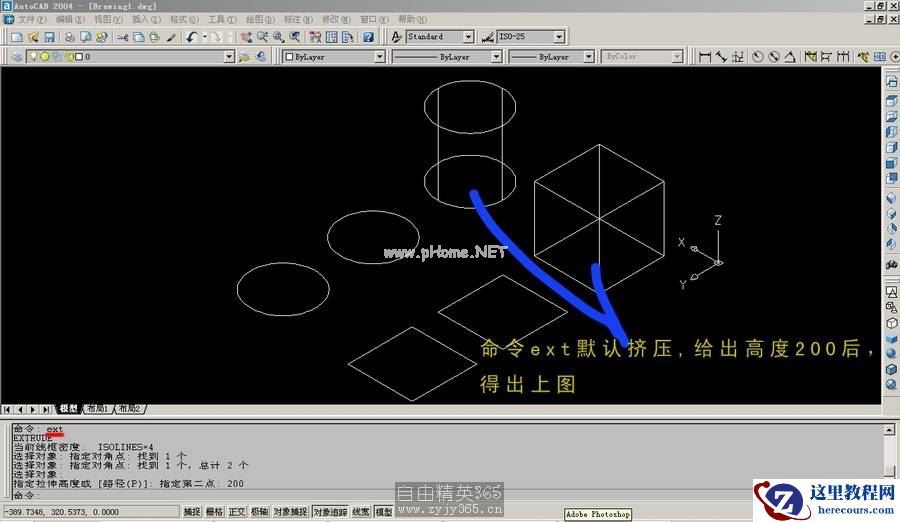Open the DesignCenter icon
This screenshot has height=522, width=900.
331,37
